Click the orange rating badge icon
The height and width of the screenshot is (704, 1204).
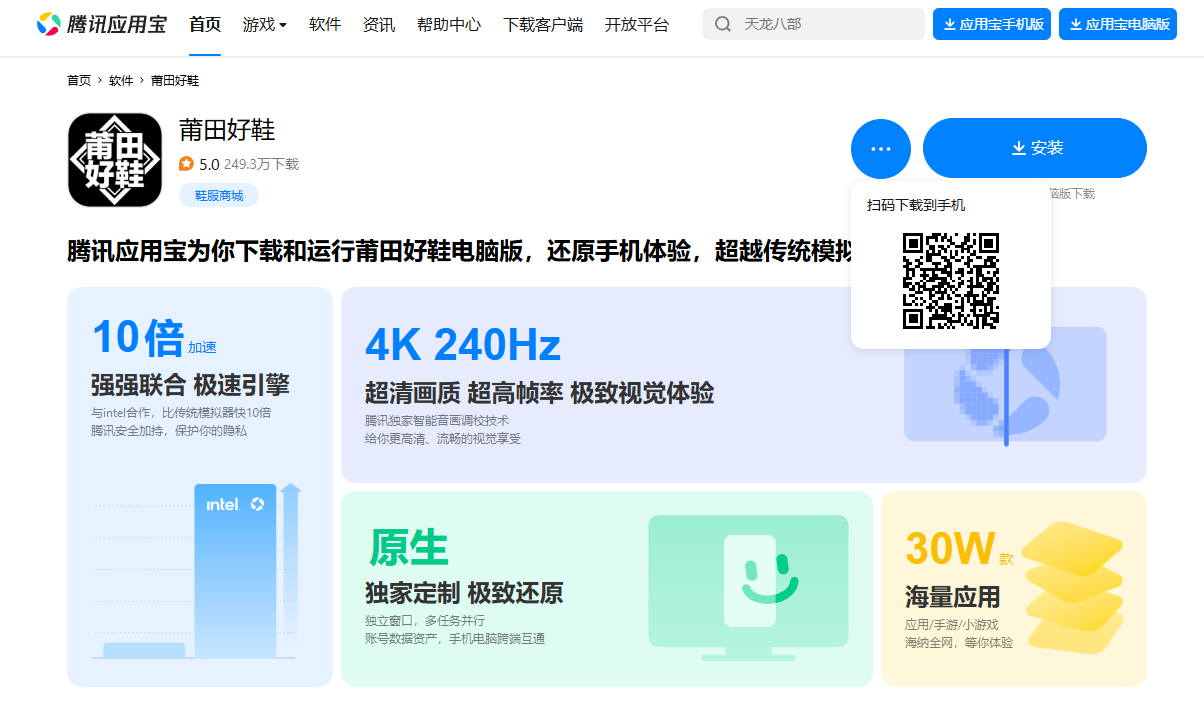186,164
